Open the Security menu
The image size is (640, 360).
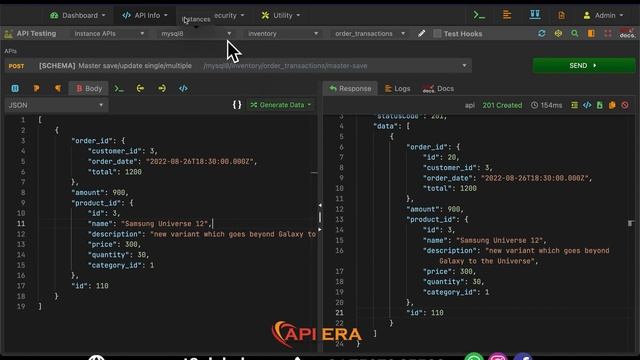229,16
